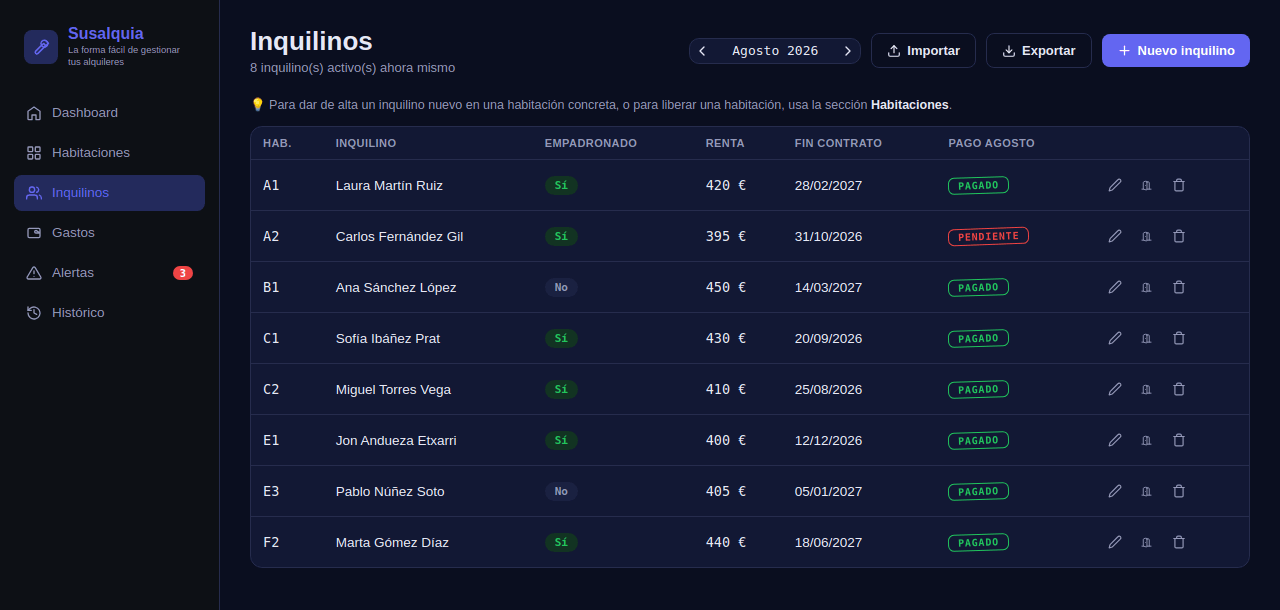The image size is (1280, 610).
Task: Delete Marta Gómez Díaz with the trash icon
Action: [x=1179, y=542]
